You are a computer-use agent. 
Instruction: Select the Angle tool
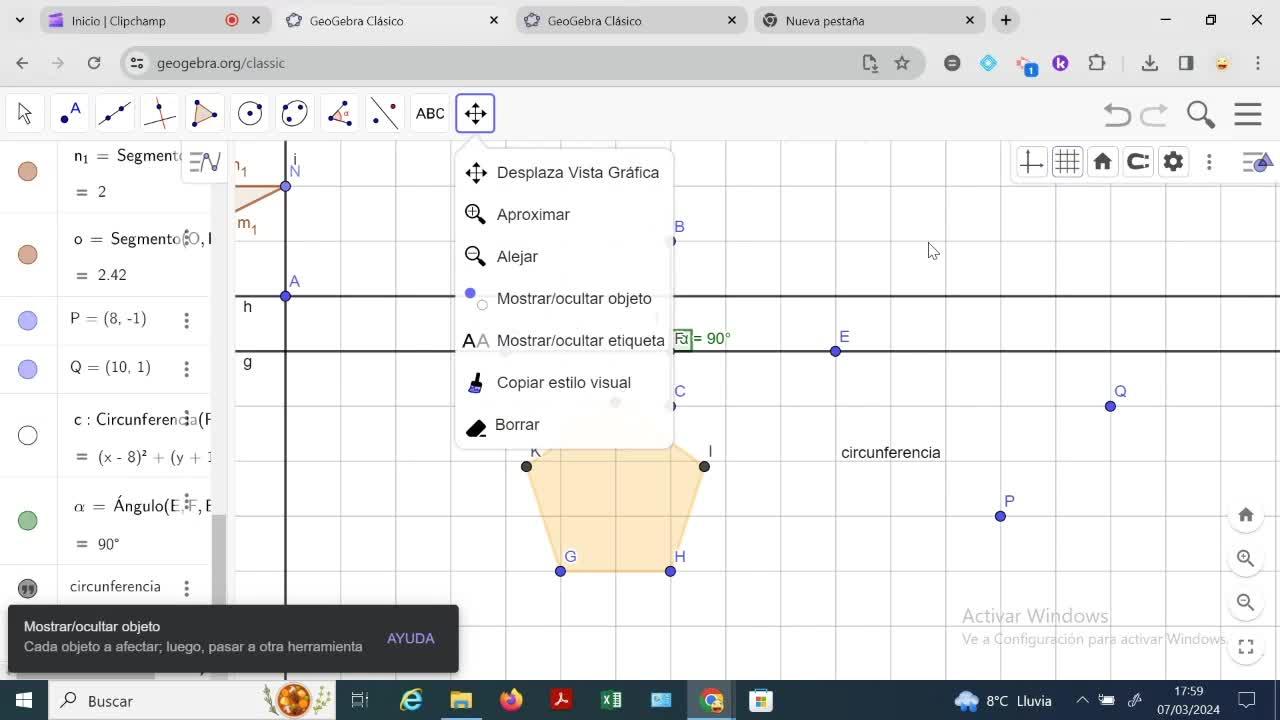pos(340,114)
